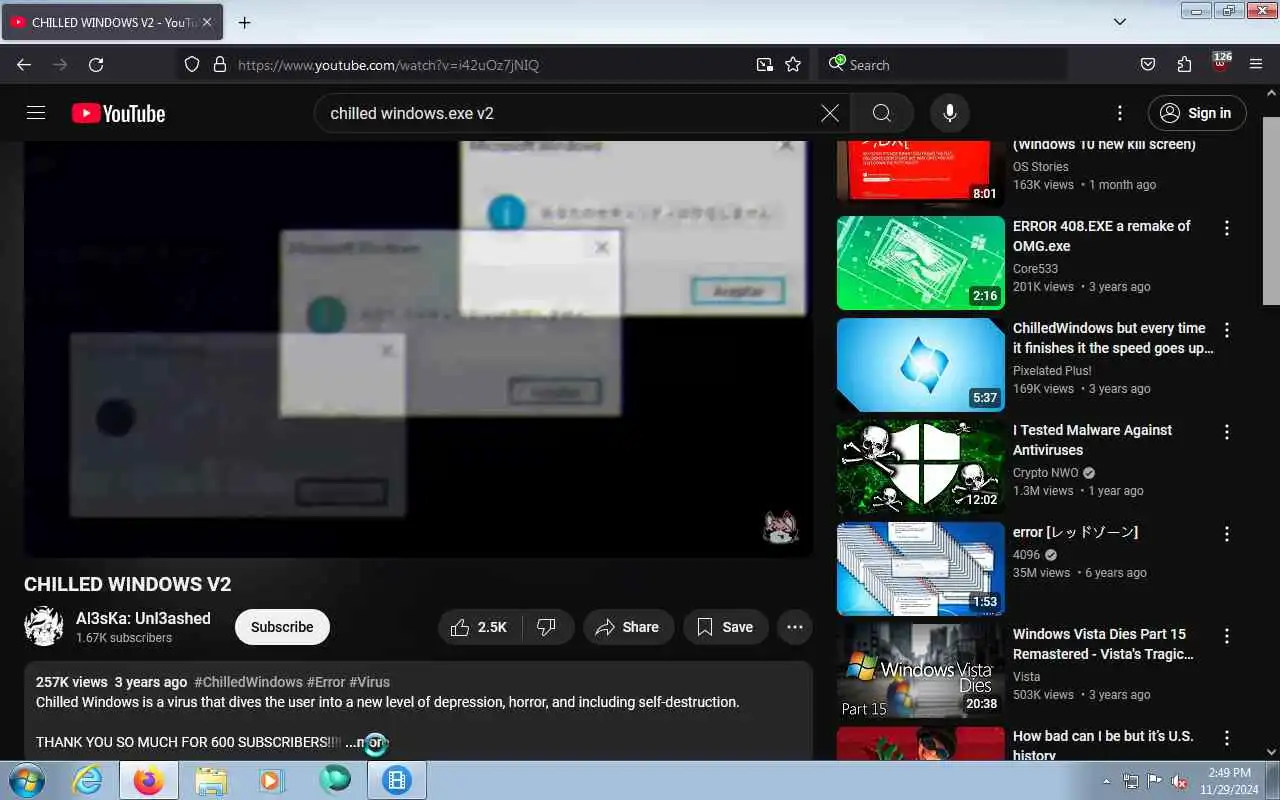Open options for How bad can I be video
Image resolution: width=1280 pixels, height=800 pixels.
point(1227,738)
